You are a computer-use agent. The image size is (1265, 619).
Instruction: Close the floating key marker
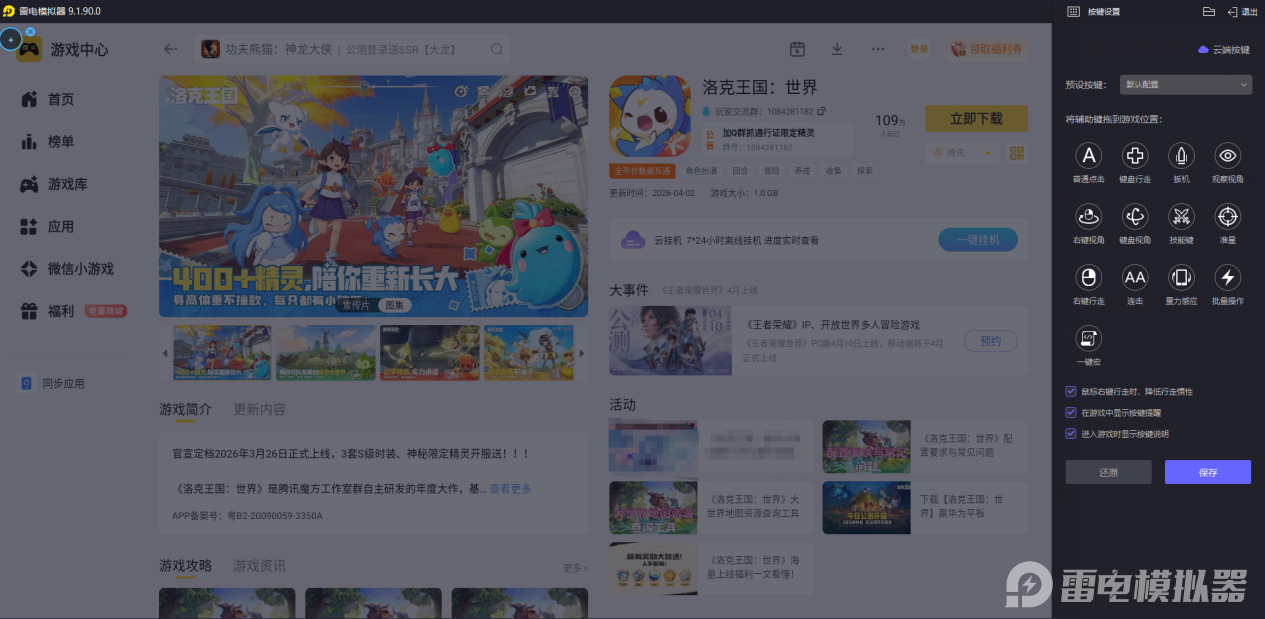pos(30,32)
